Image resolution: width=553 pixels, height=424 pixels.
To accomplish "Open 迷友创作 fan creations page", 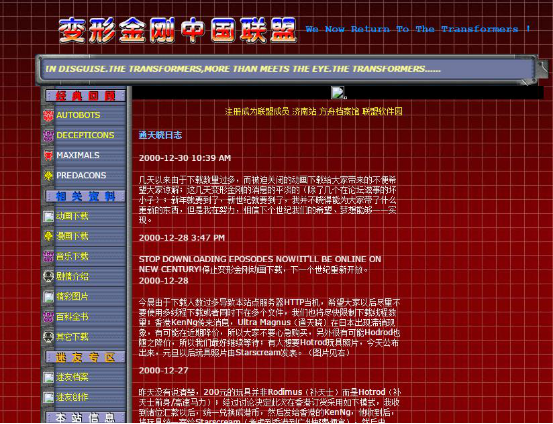I will pos(72,398).
